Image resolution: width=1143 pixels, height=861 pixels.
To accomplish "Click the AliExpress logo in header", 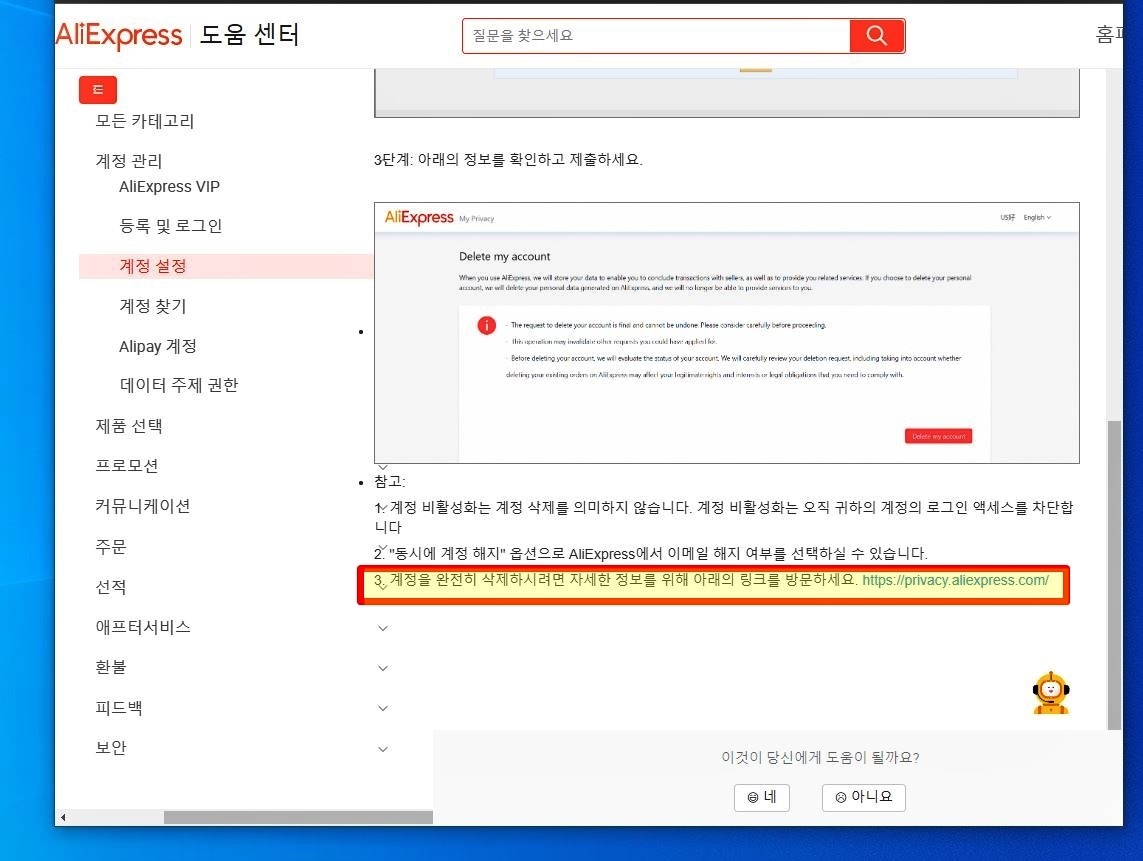I will [x=120, y=35].
